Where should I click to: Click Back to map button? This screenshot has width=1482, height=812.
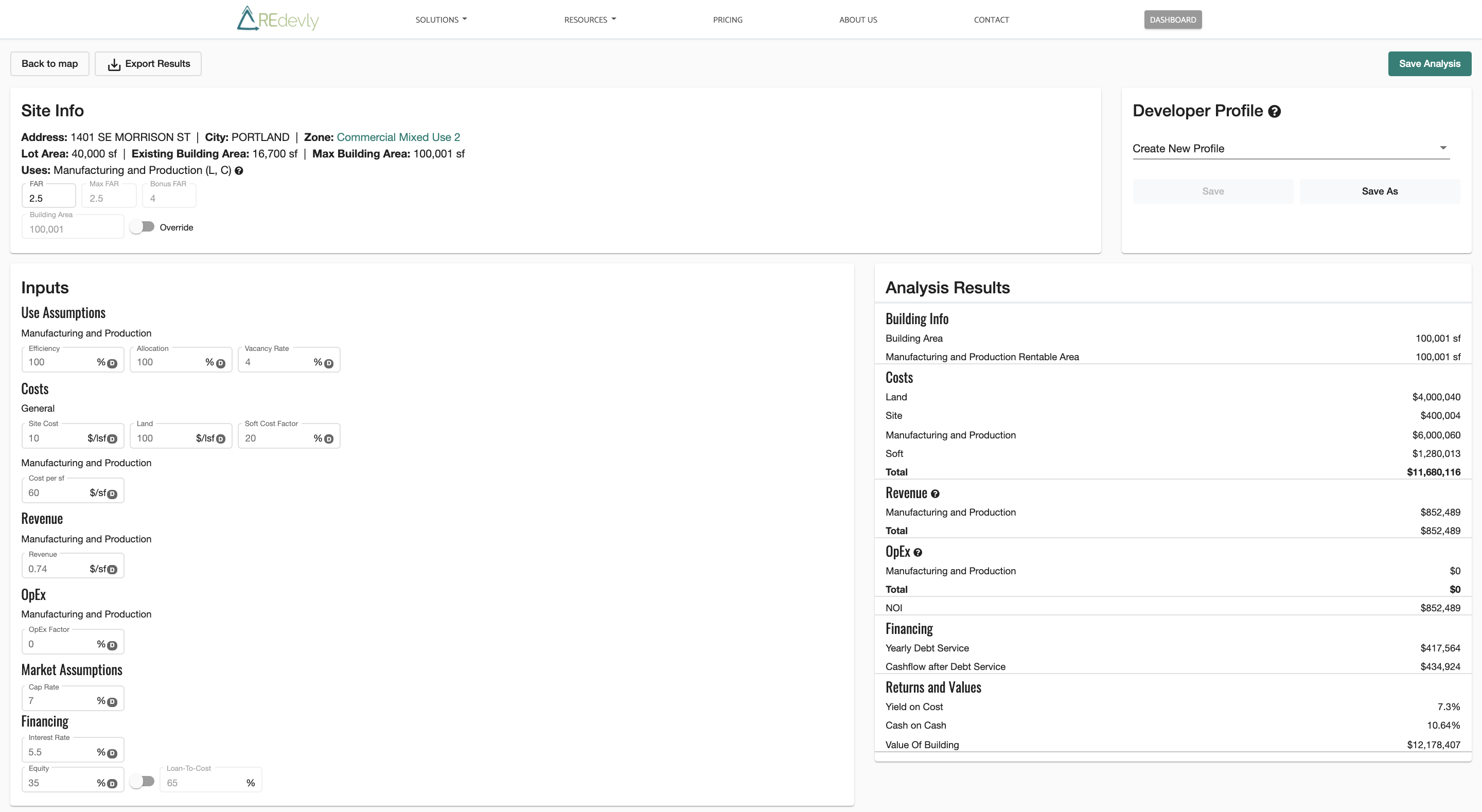[49, 63]
